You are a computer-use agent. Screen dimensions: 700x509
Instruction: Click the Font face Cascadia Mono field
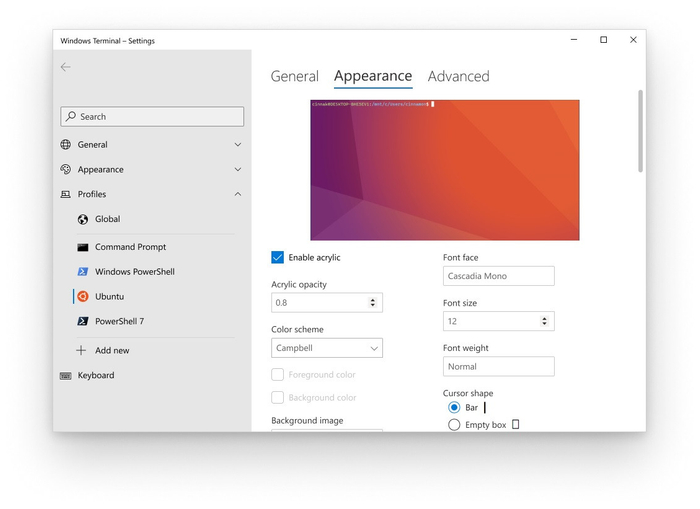499,276
